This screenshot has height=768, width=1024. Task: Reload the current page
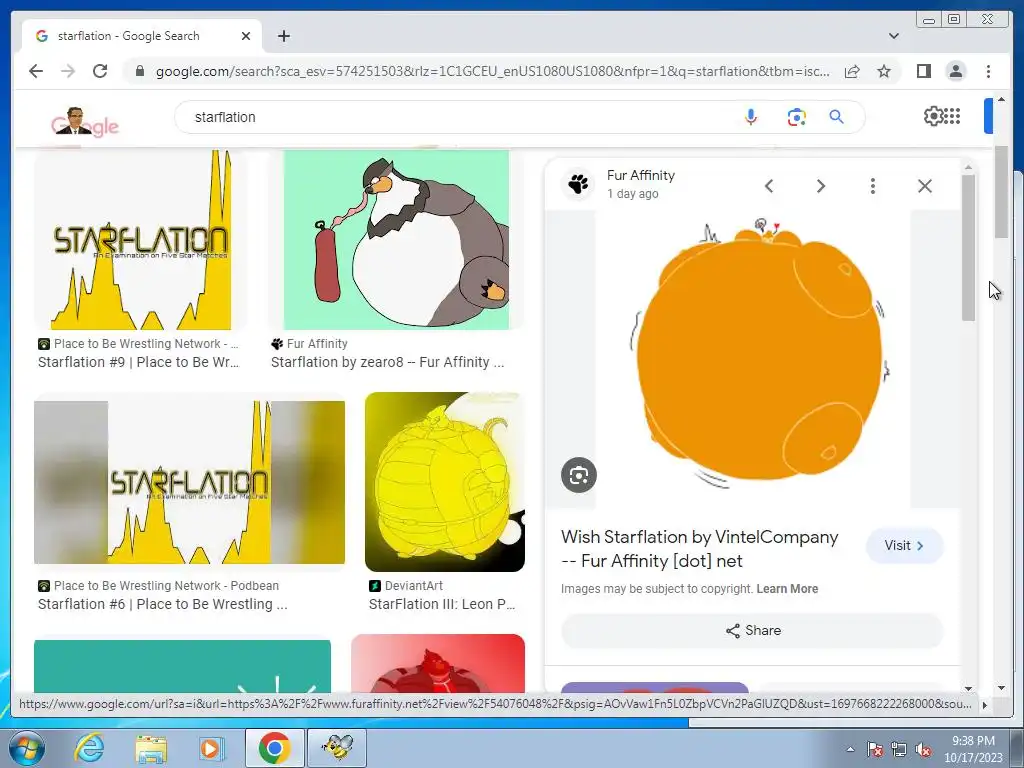(100, 71)
